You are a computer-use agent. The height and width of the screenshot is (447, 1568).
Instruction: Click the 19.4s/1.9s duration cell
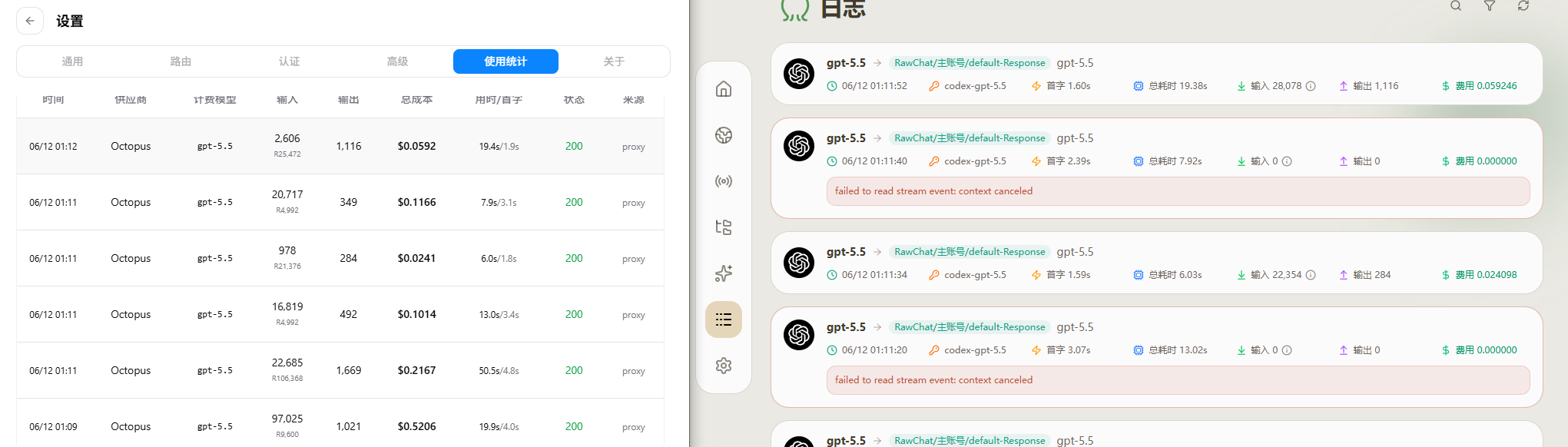(499, 146)
